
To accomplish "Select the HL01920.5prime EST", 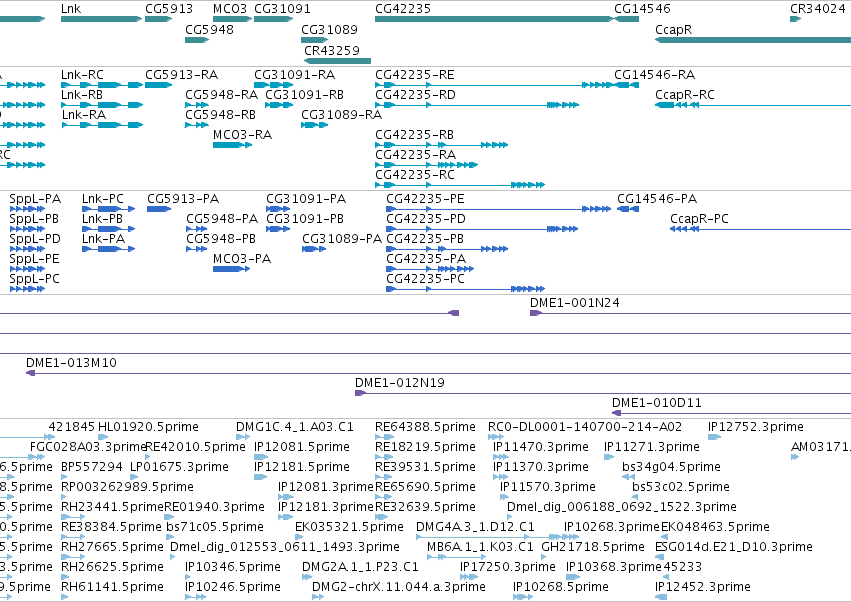I will [104, 436].
